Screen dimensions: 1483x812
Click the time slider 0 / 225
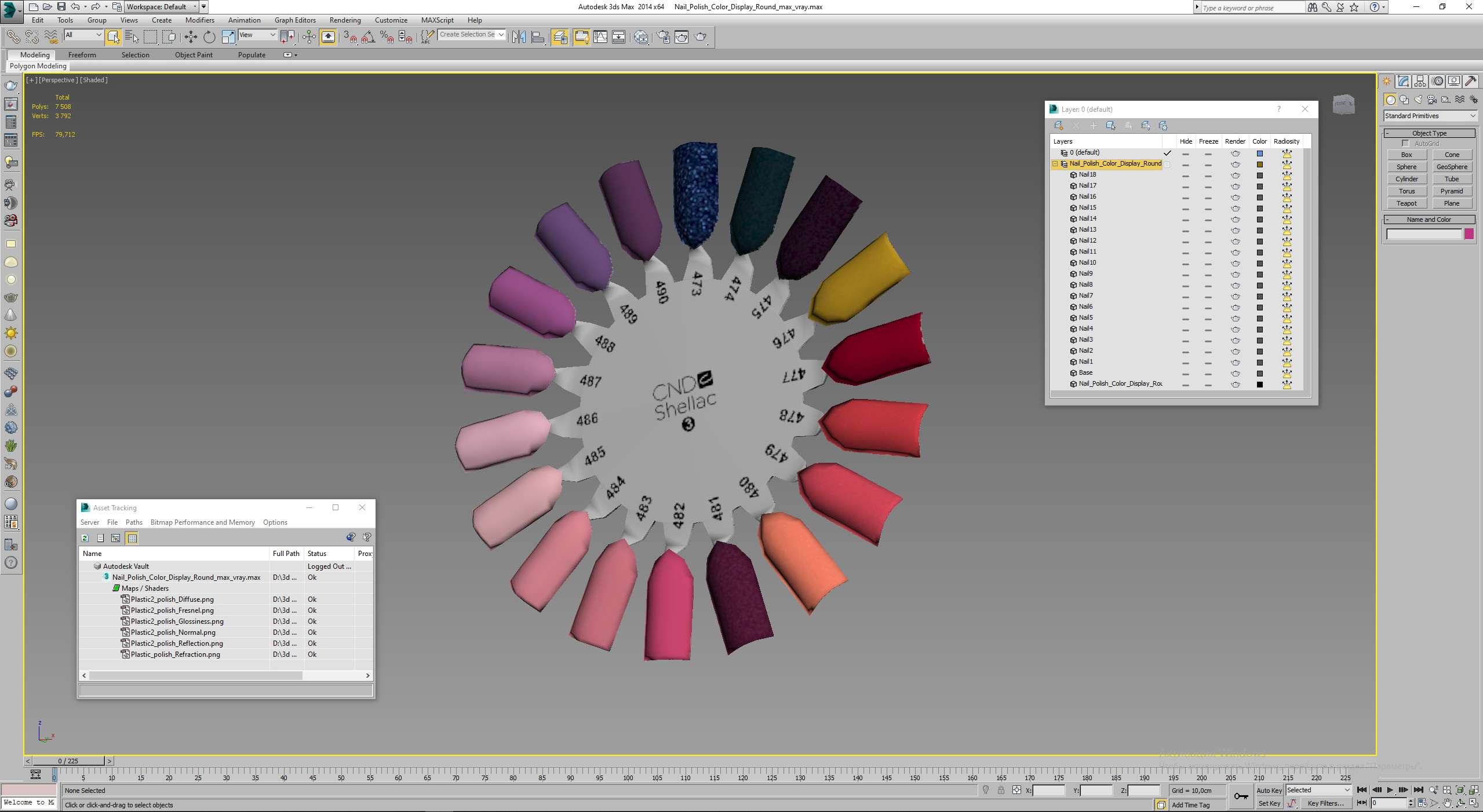68,761
